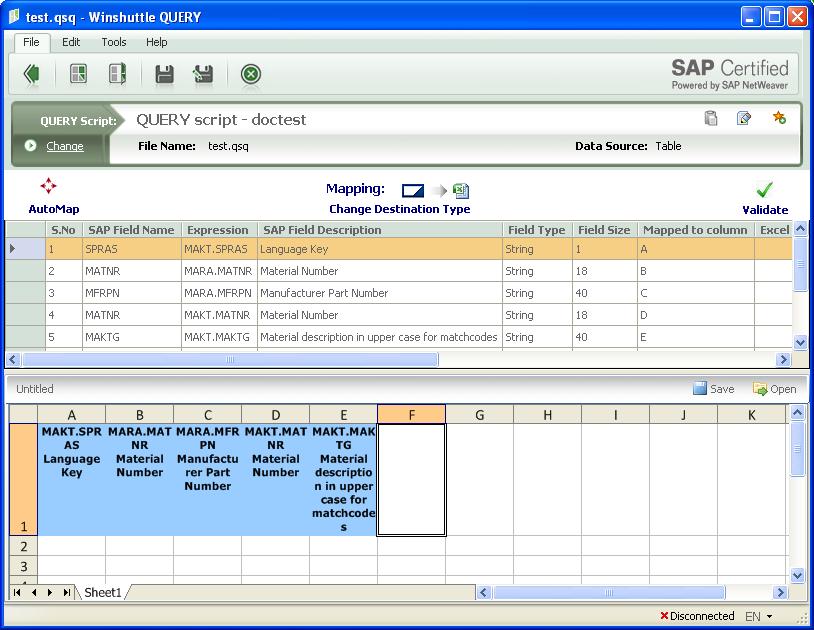Click the Validate label
Image resolution: width=814 pixels, height=630 pixels.
tap(765, 210)
